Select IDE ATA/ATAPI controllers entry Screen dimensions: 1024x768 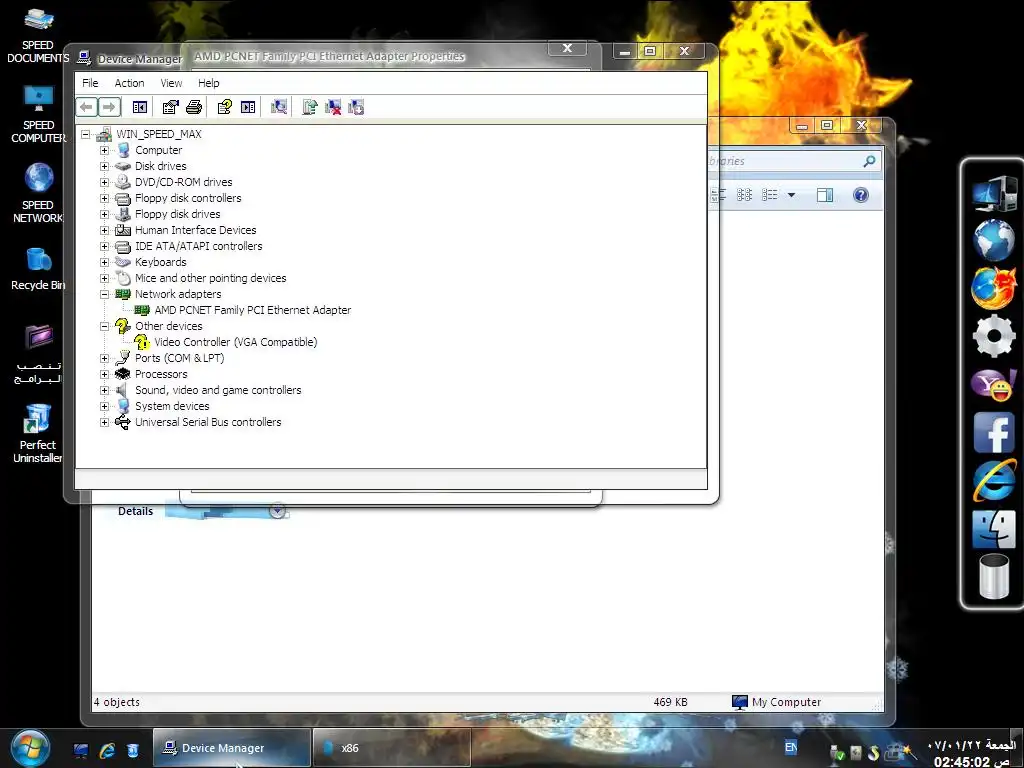(x=199, y=246)
